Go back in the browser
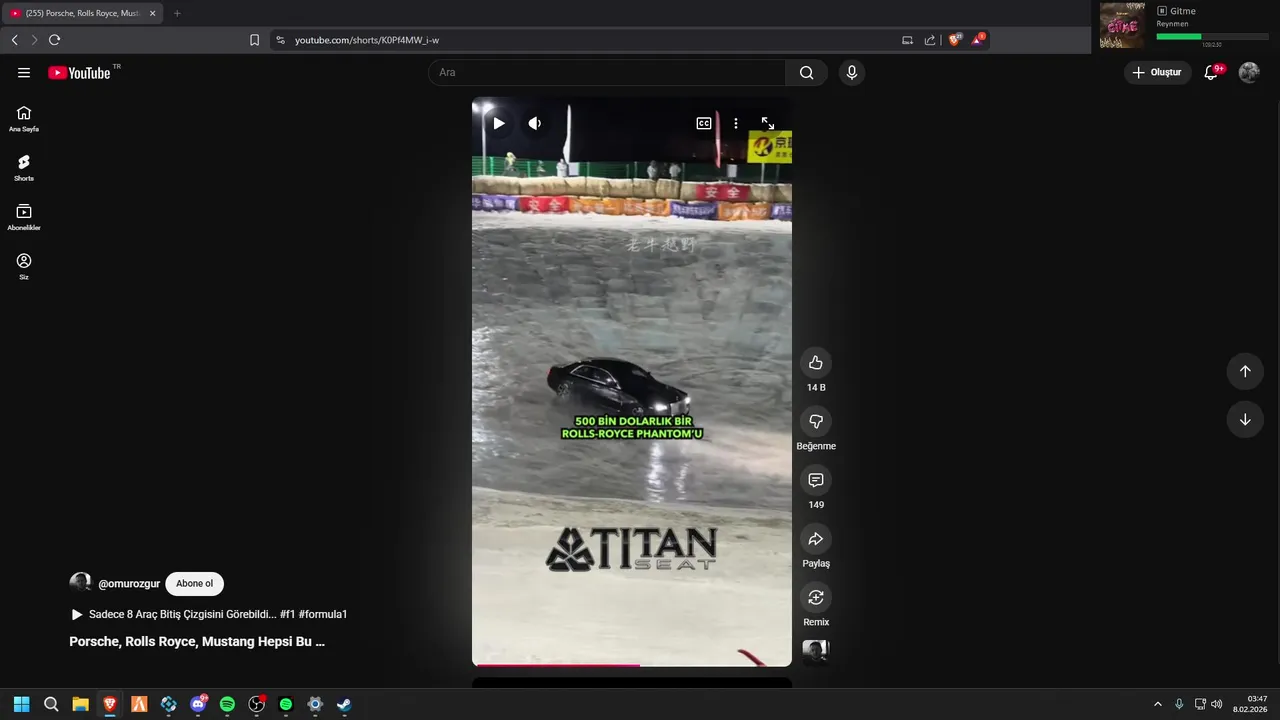1280x720 pixels. click(14, 40)
